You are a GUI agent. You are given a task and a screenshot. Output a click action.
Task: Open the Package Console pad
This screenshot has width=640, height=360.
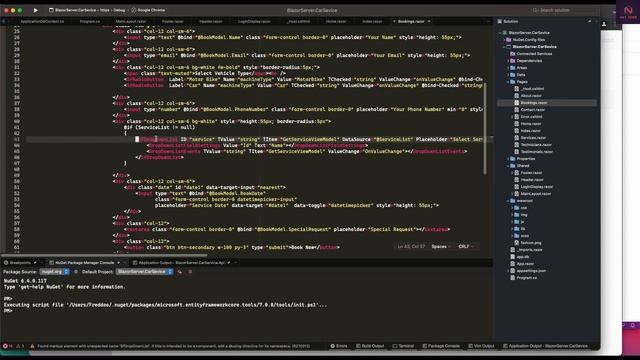(441, 346)
